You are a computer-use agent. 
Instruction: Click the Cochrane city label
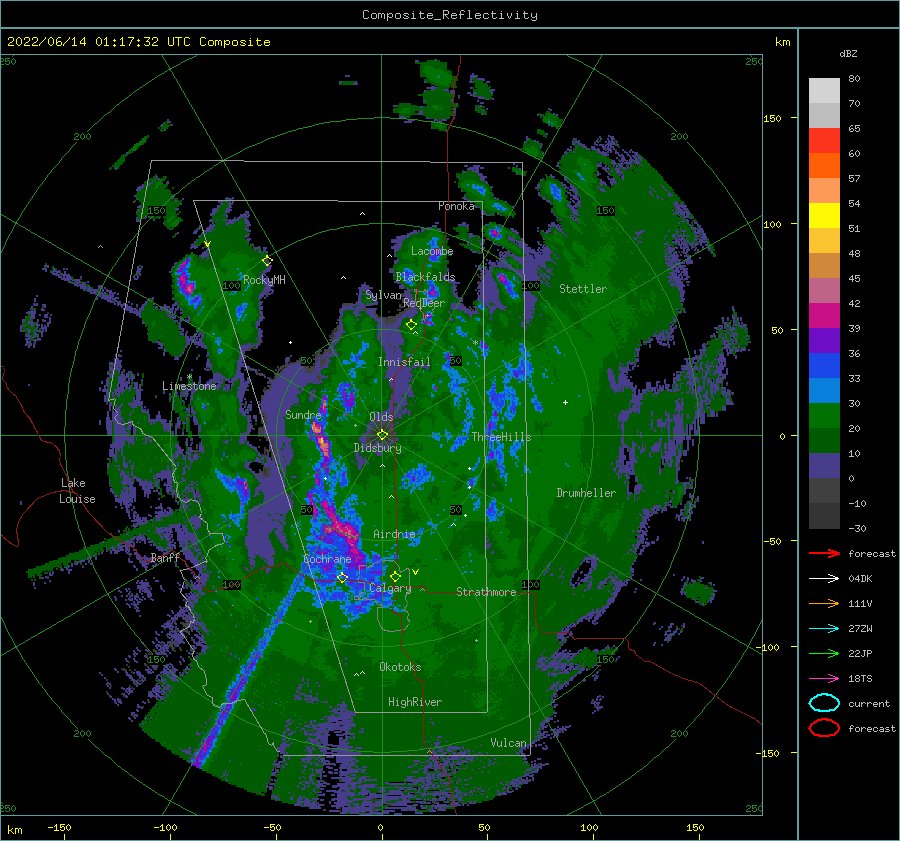click(327, 559)
